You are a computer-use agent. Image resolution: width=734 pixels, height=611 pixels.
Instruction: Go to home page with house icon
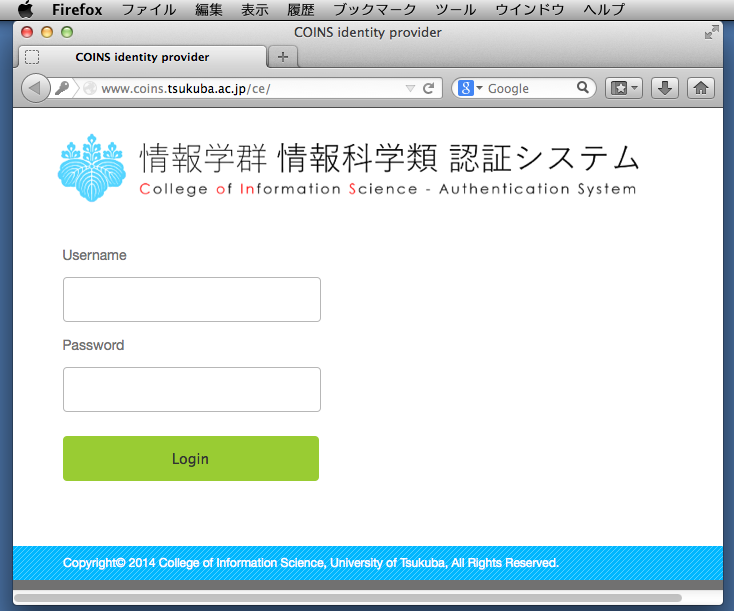click(x=701, y=88)
